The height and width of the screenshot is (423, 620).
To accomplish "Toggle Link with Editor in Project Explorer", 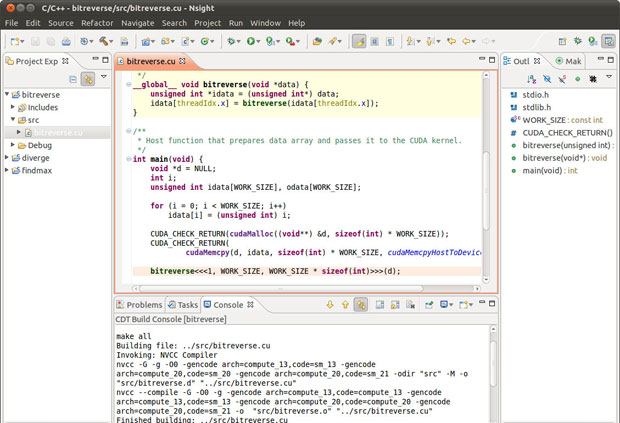I will (x=88, y=78).
